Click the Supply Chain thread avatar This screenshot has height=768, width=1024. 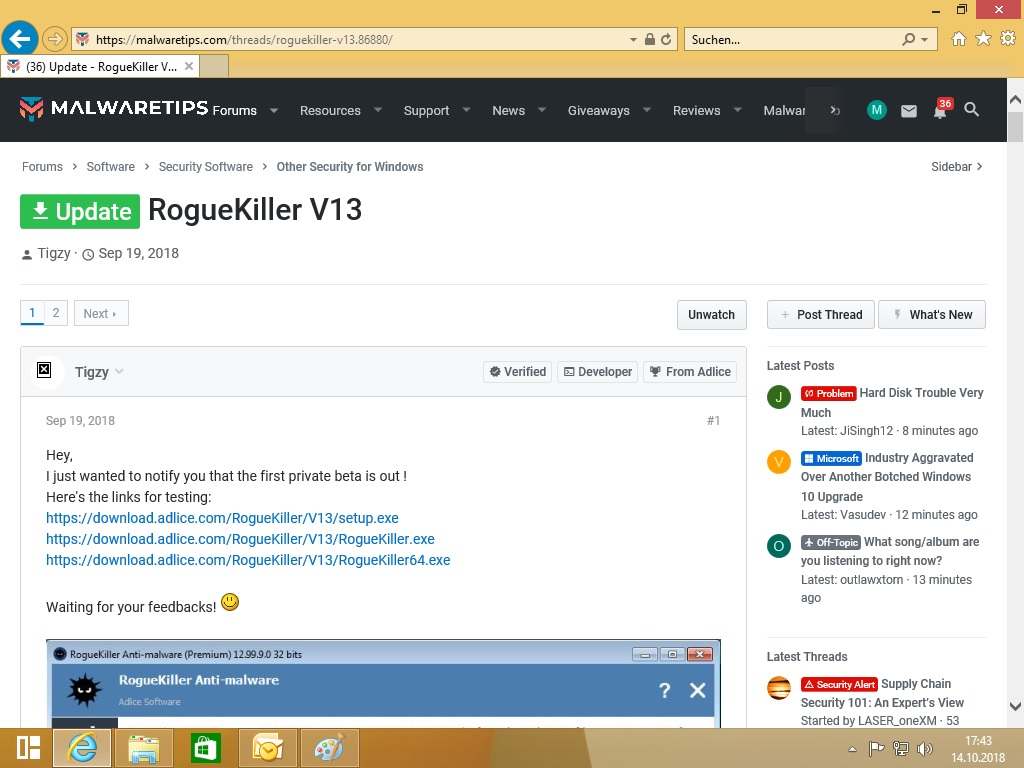(778, 688)
